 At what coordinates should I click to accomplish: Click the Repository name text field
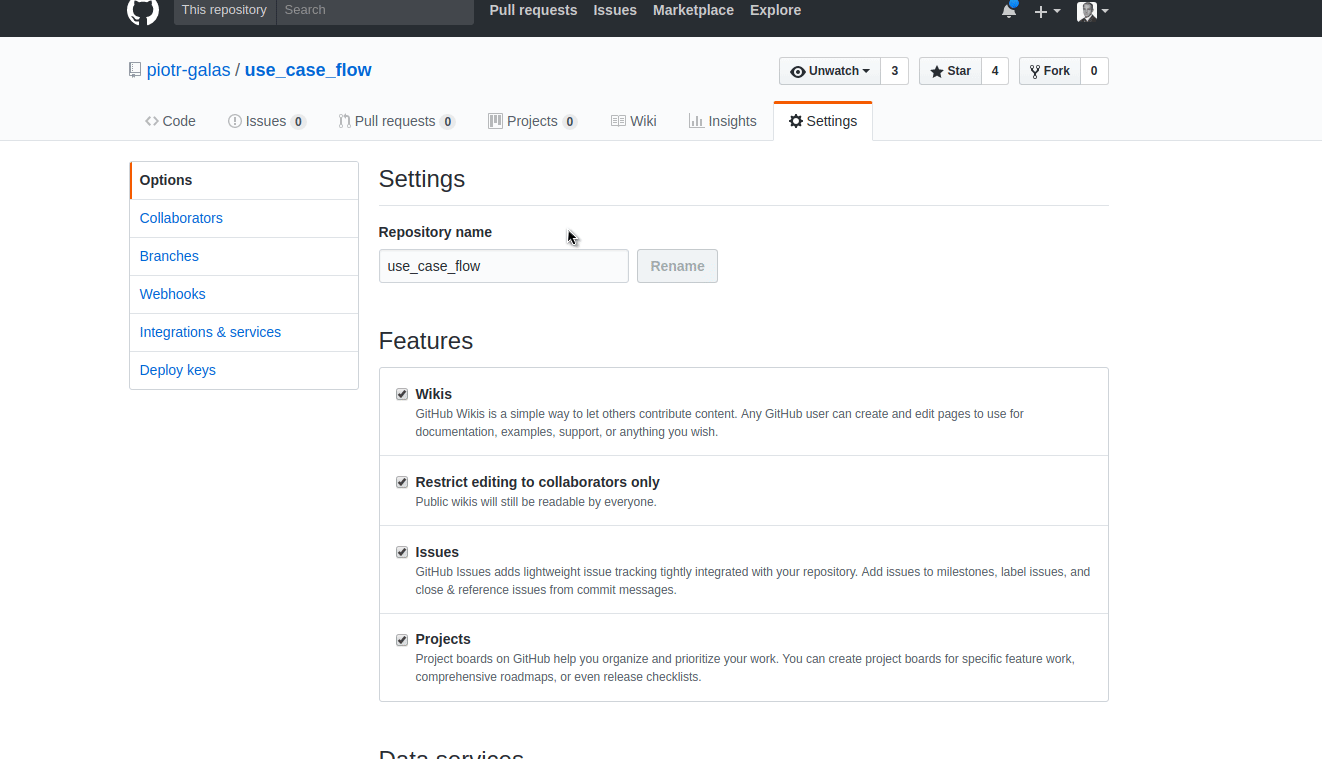[x=504, y=266]
